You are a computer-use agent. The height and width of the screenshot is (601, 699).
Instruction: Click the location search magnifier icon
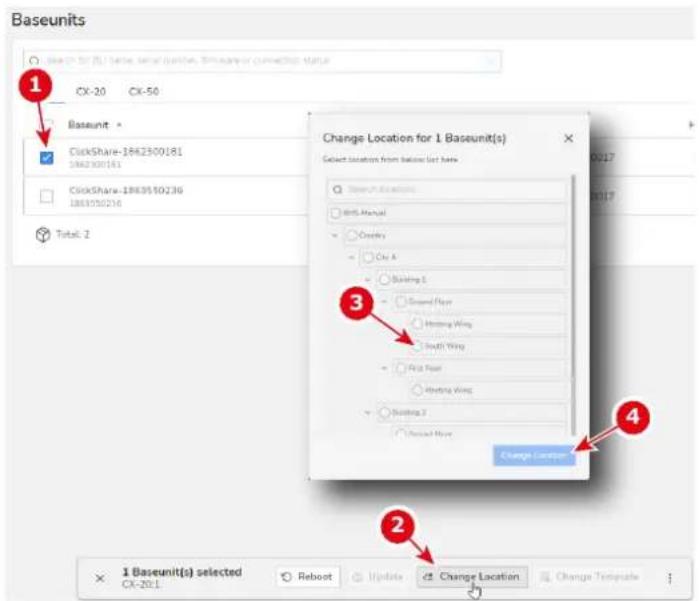click(x=337, y=190)
